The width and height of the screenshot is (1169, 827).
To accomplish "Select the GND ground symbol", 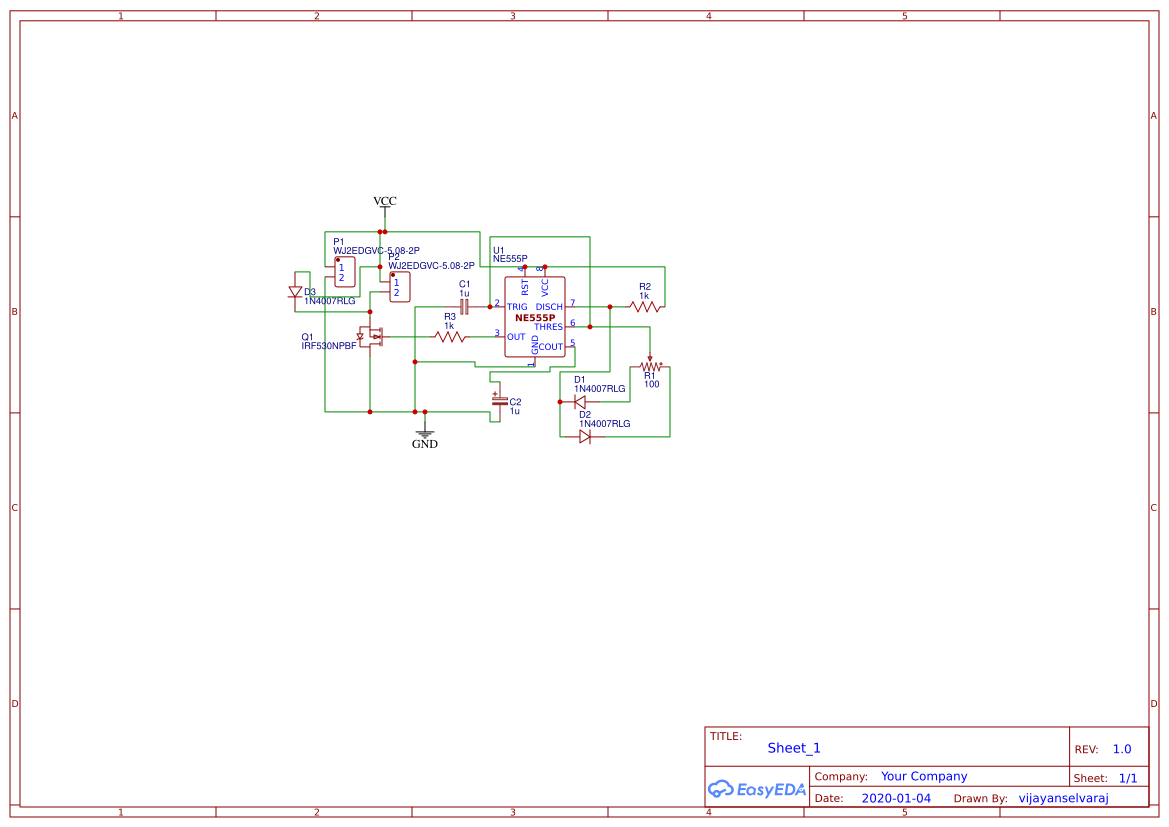I will pos(424,433).
